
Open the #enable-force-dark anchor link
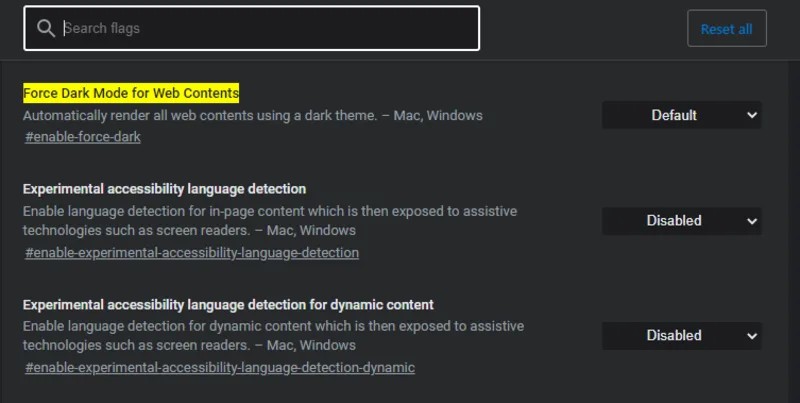(82, 137)
